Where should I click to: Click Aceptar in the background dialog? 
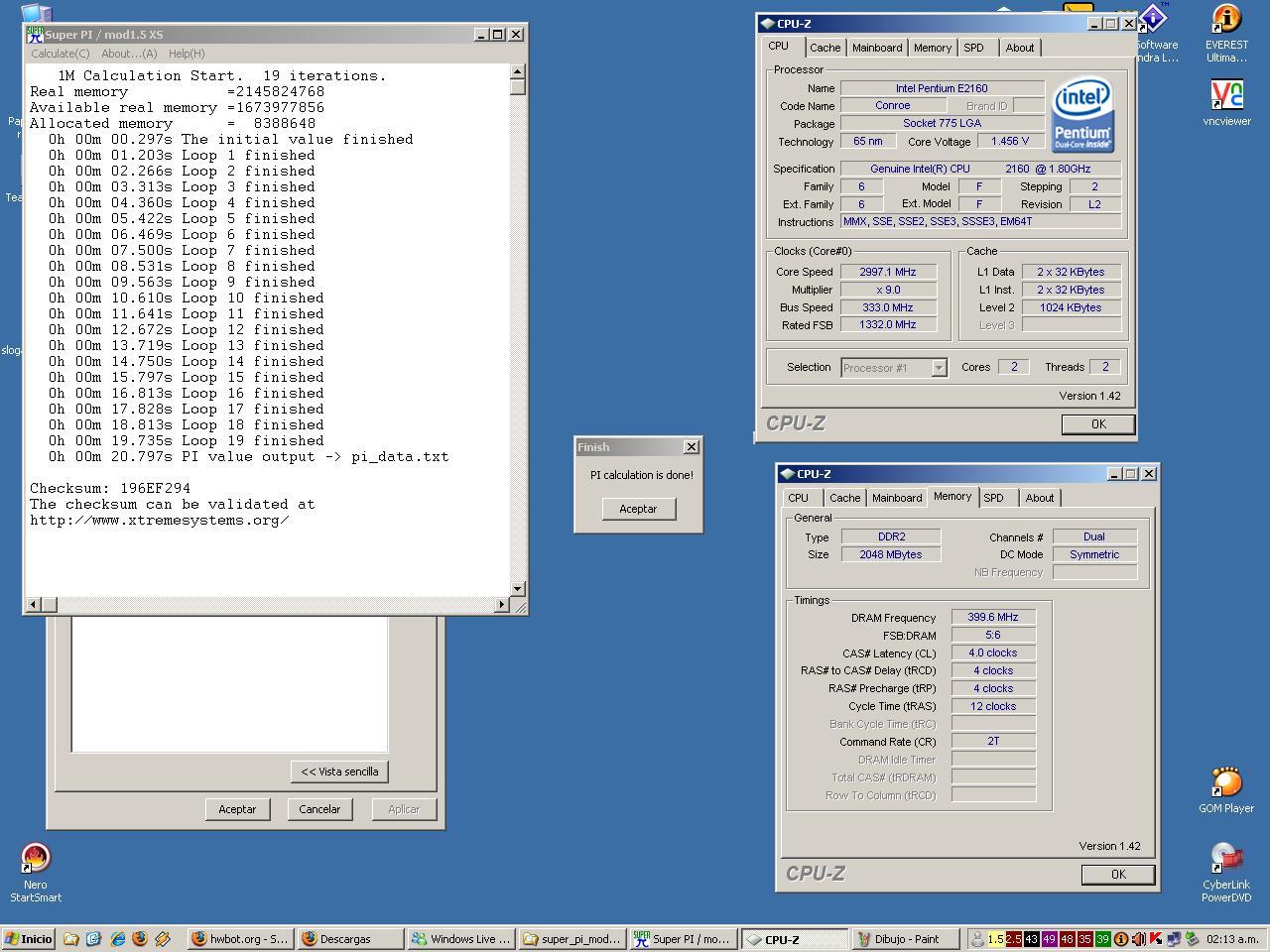(237, 809)
